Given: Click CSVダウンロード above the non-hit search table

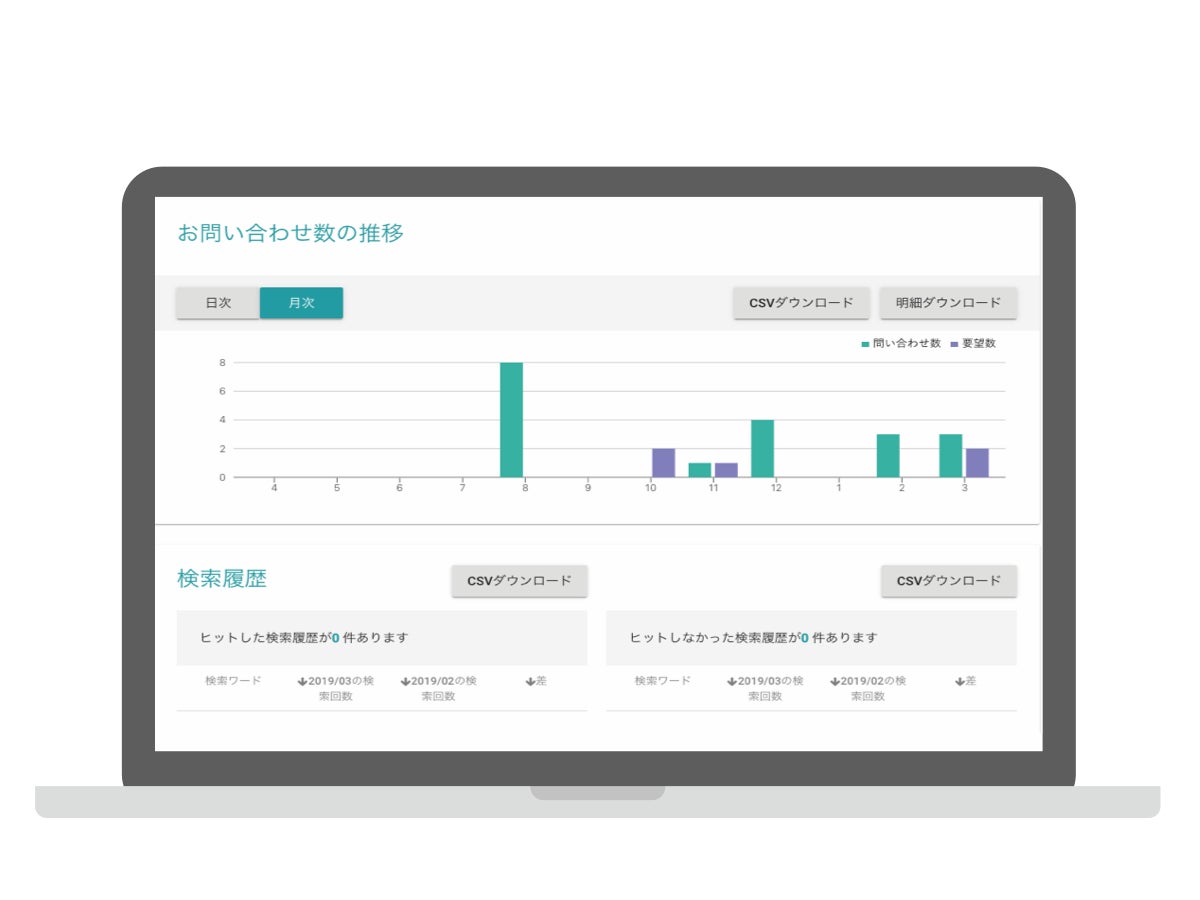Looking at the screenshot, I should [949, 581].
